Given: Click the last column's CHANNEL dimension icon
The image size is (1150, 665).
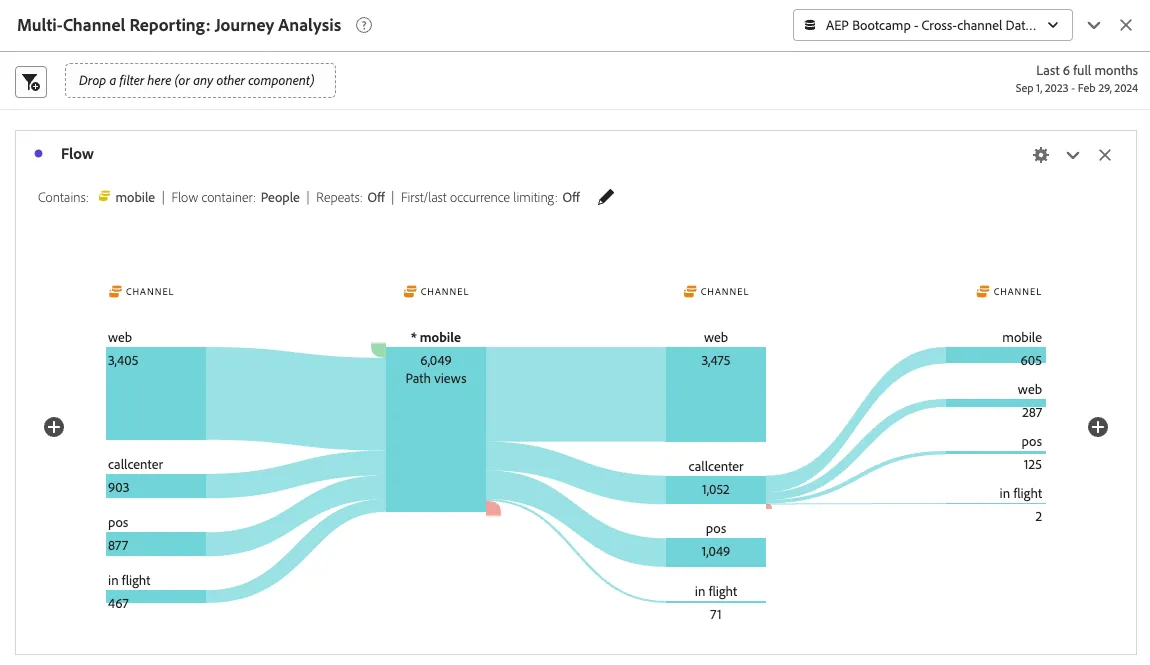Looking at the screenshot, I should 983,292.
